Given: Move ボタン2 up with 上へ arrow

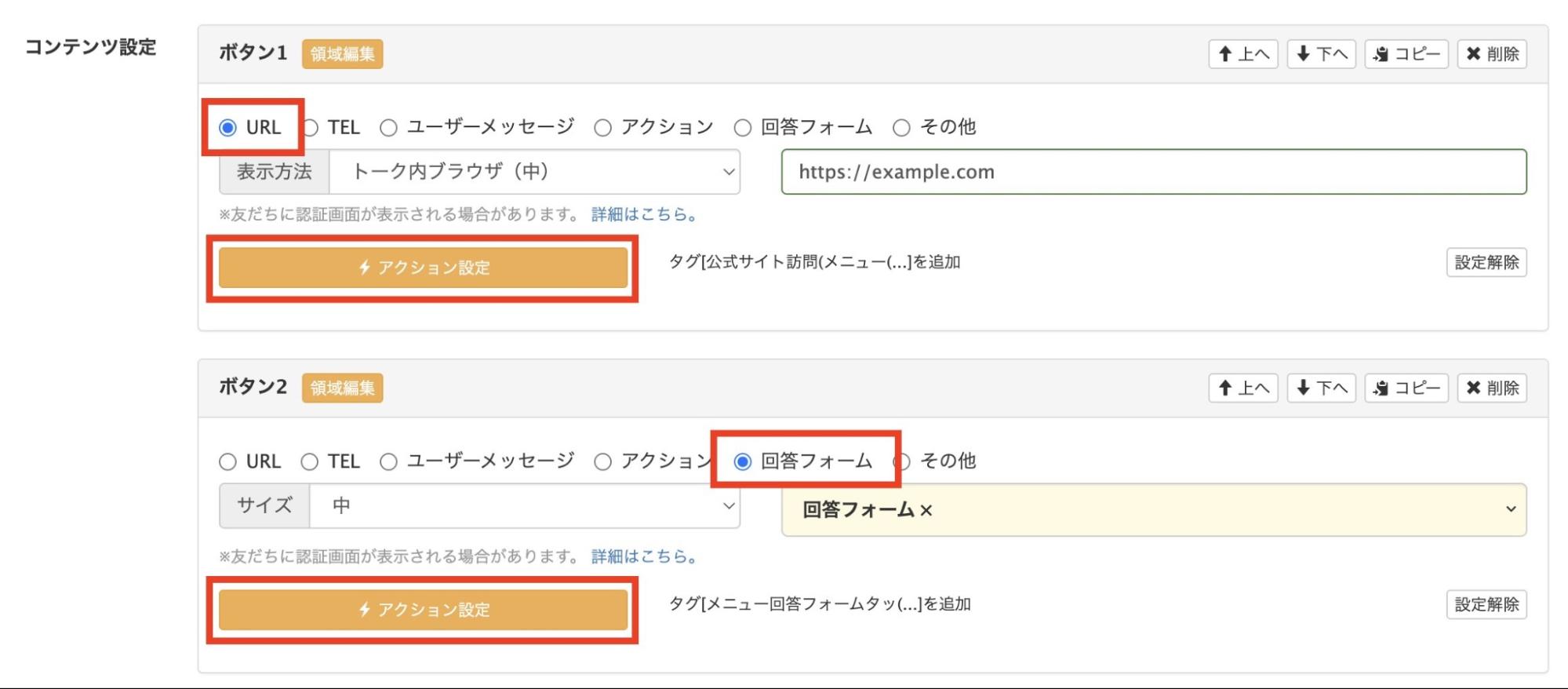Looking at the screenshot, I should 1243,388.
